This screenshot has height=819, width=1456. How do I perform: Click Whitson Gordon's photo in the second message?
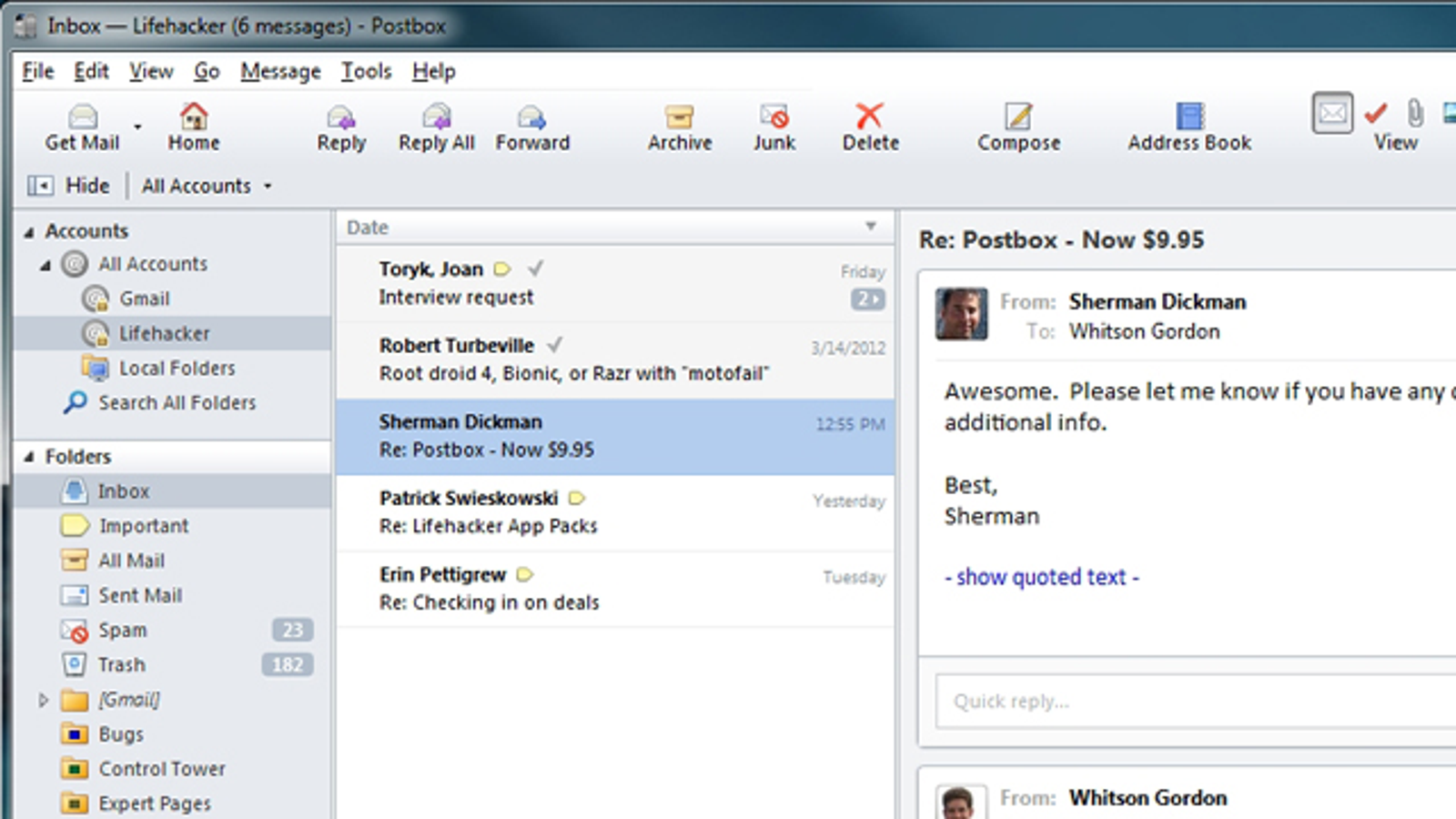[x=962, y=804]
